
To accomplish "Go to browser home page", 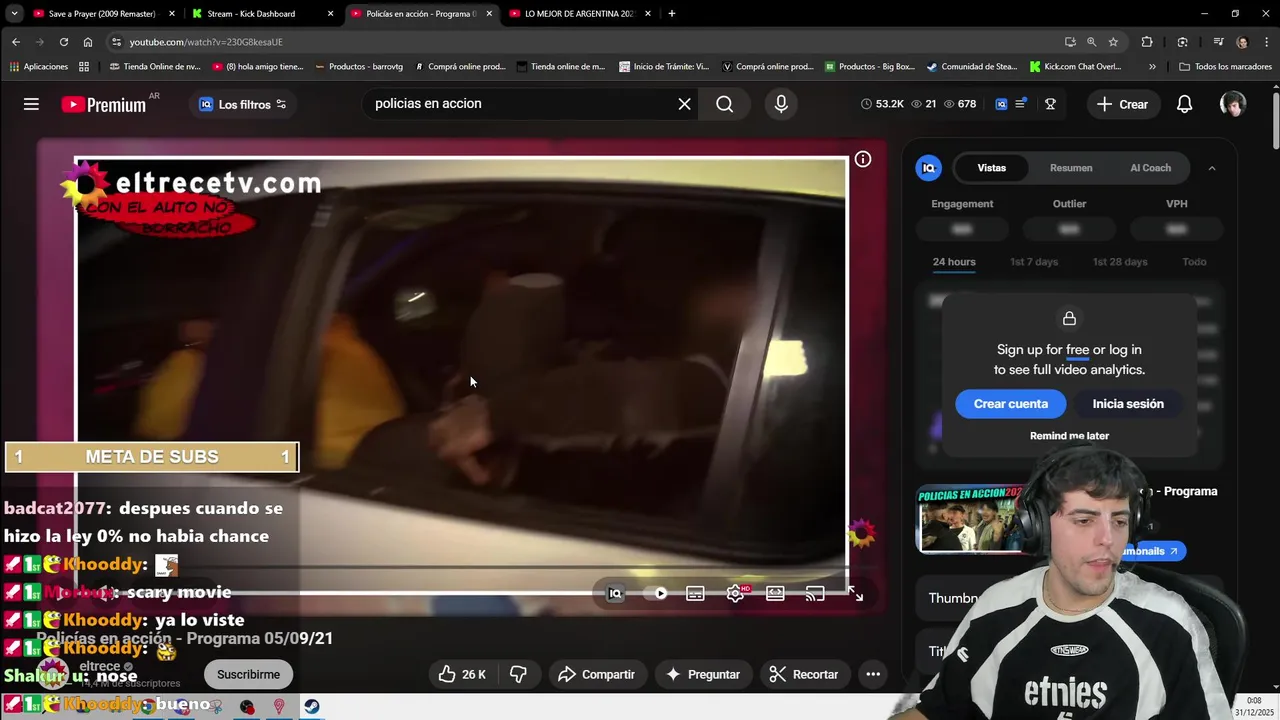I will tap(88, 42).
